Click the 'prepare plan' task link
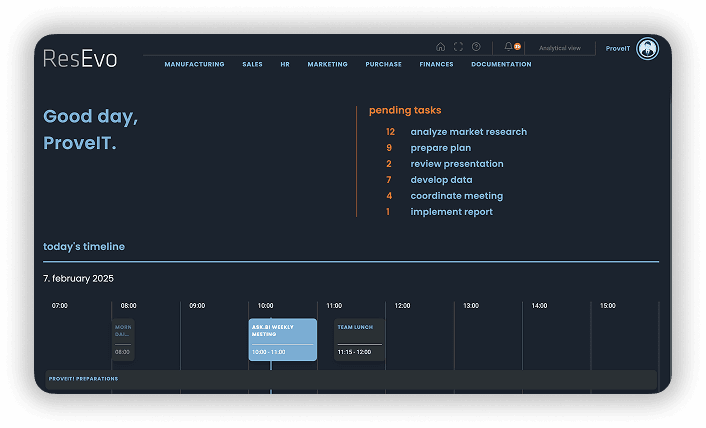706x428 pixels. [440, 148]
